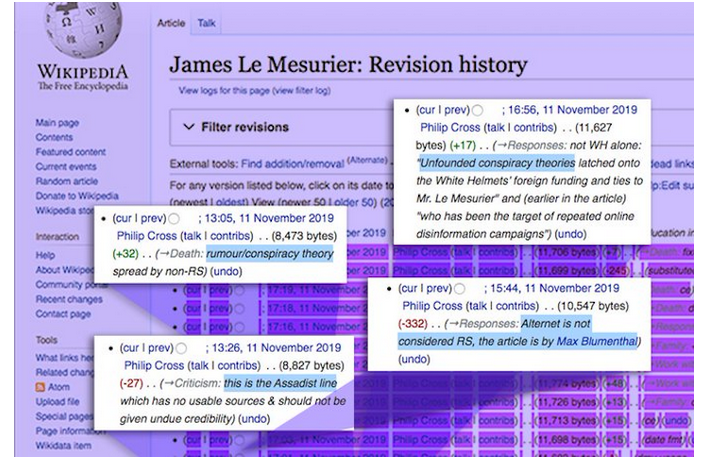Open the Help sidebar link
The height and width of the screenshot is (463, 714).
tap(45, 255)
